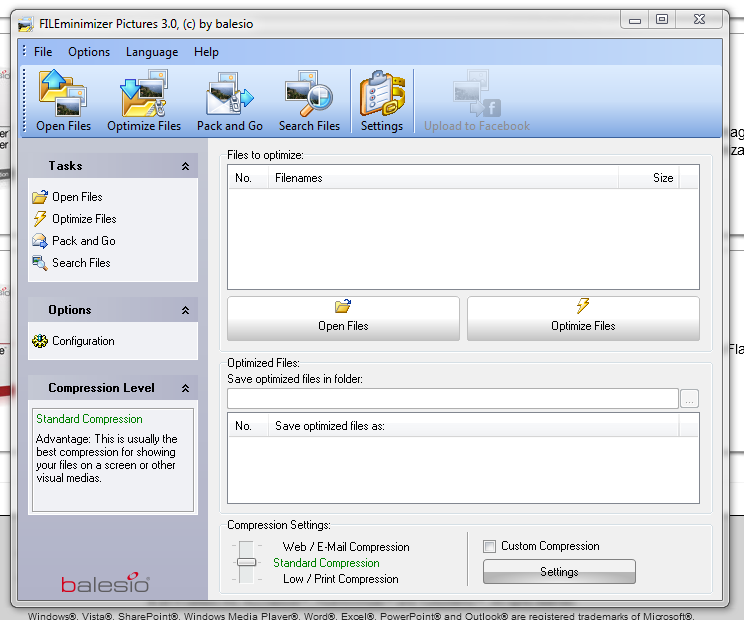This screenshot has height=620, width=744.
Task: Choose Web / E-Mail Compression label
Action: point(346,546)
